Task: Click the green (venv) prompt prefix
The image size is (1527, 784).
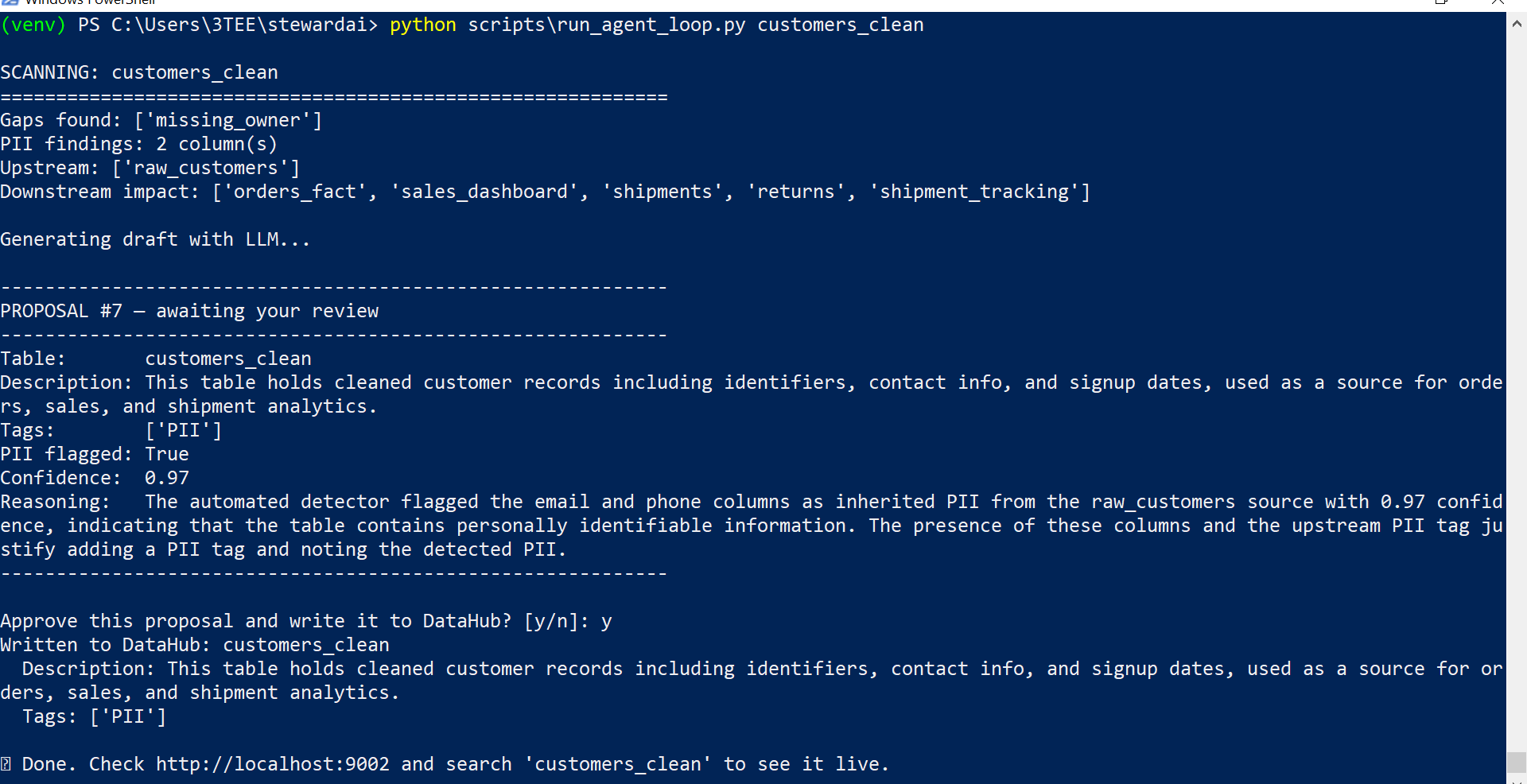Action: point(33,25)
